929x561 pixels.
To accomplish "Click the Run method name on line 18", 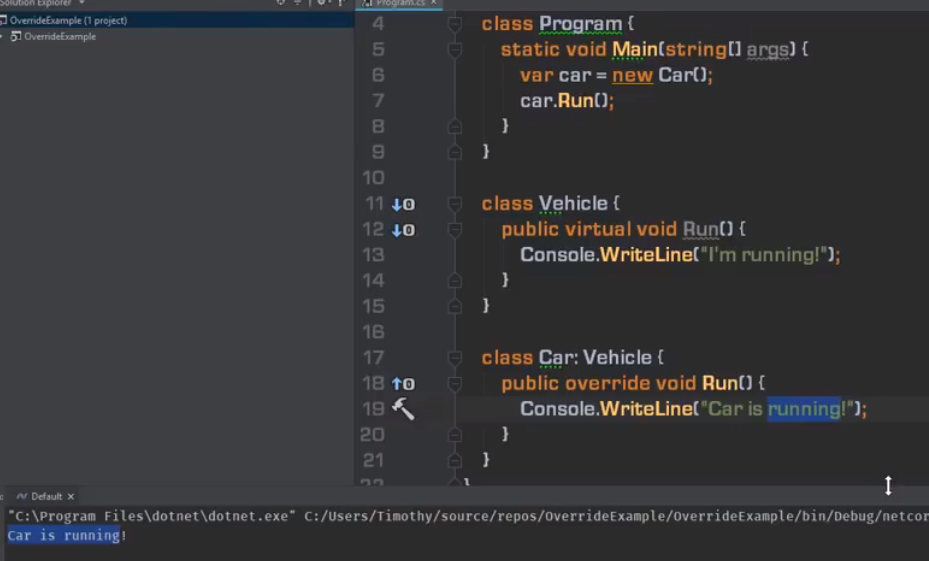I will click(720, 384).
